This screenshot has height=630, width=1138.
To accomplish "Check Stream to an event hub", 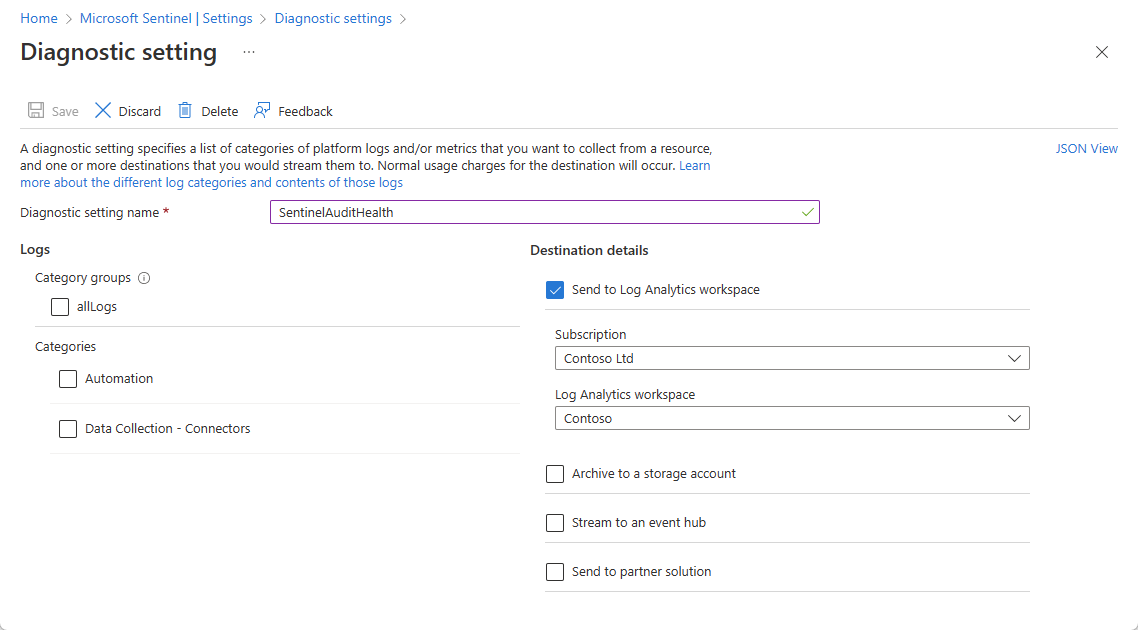I will pos(555,523).
